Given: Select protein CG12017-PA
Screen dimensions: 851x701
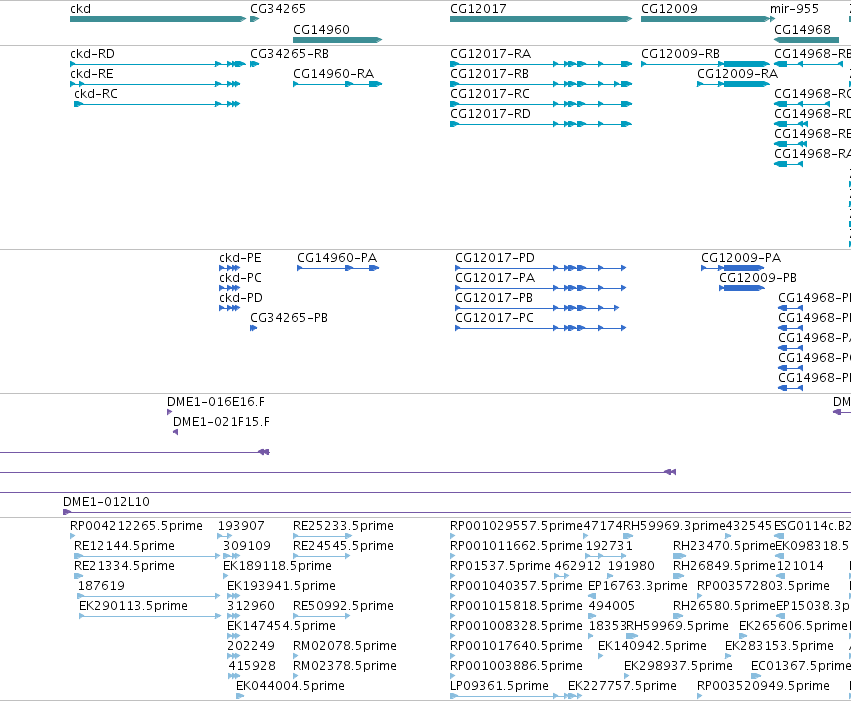Looking at the screenshot, I should point(495,278).
